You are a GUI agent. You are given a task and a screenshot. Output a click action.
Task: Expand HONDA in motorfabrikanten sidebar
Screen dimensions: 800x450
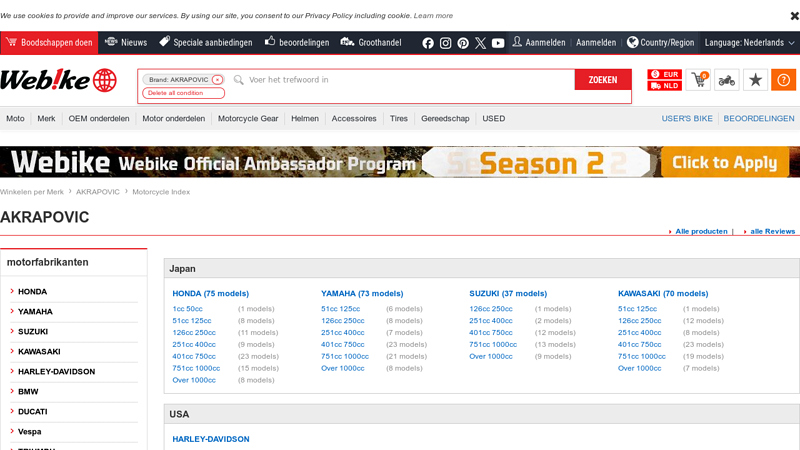(x=32, y=292)
